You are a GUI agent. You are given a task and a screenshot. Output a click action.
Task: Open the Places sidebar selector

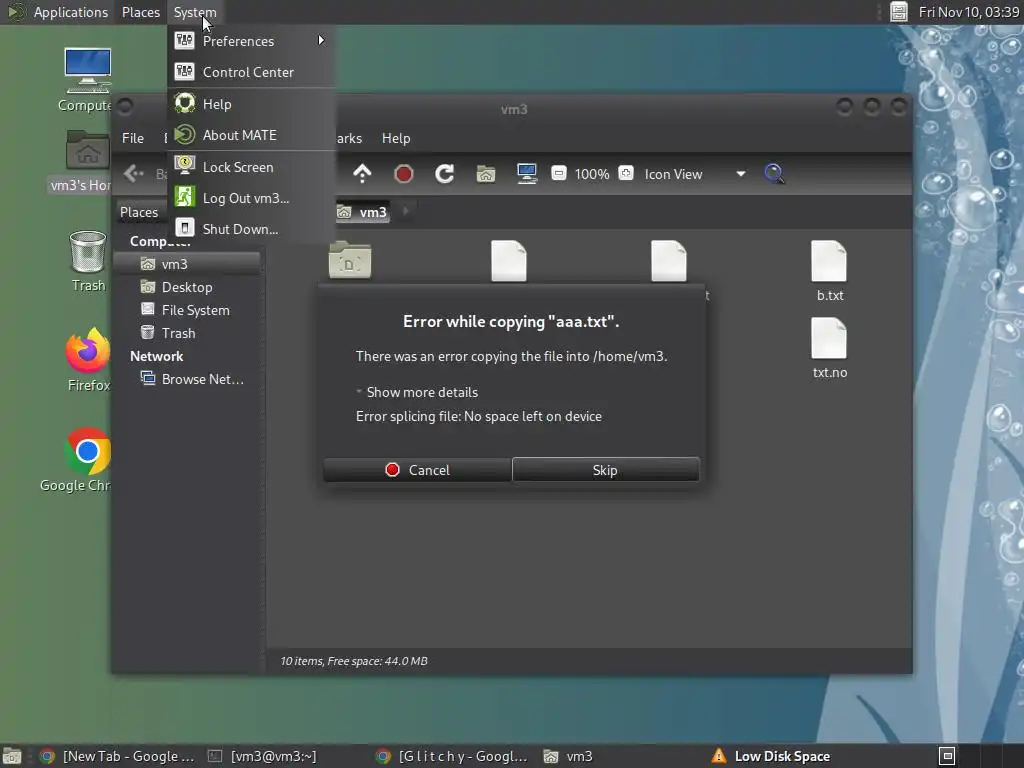[x=140, y=212]
